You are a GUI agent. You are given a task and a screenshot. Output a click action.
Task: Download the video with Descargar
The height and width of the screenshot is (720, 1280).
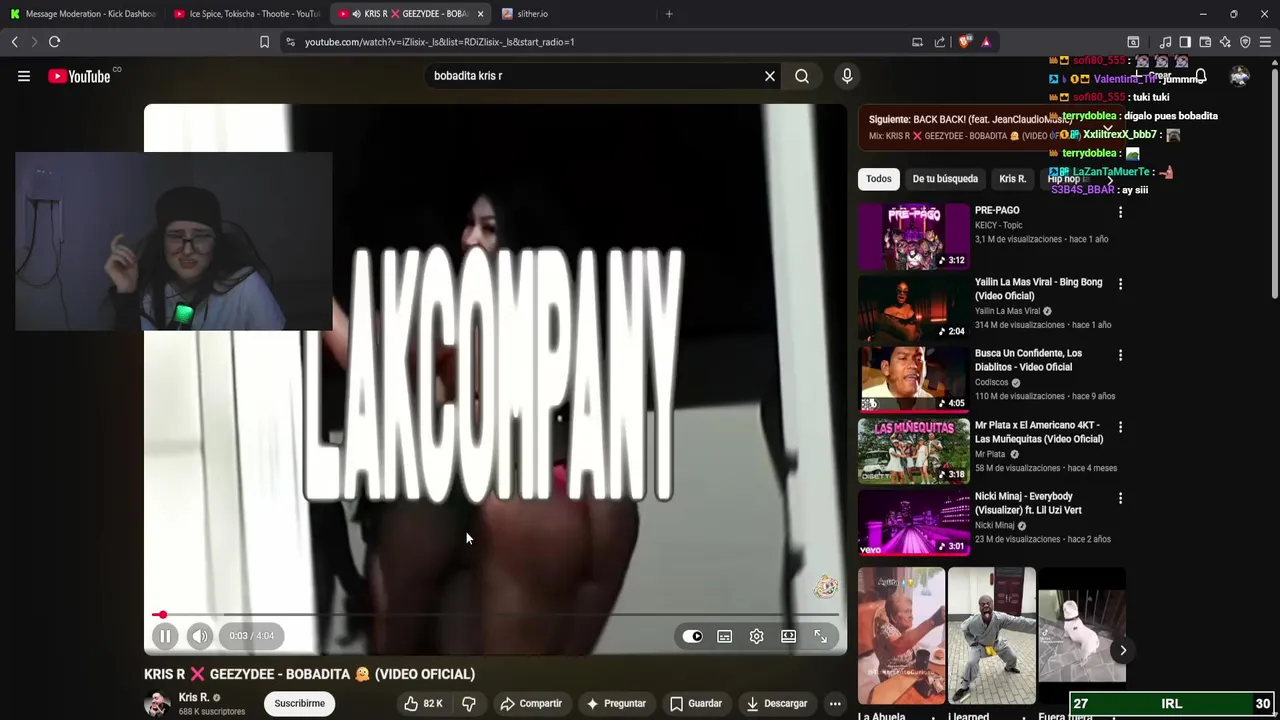coord(777,704)
